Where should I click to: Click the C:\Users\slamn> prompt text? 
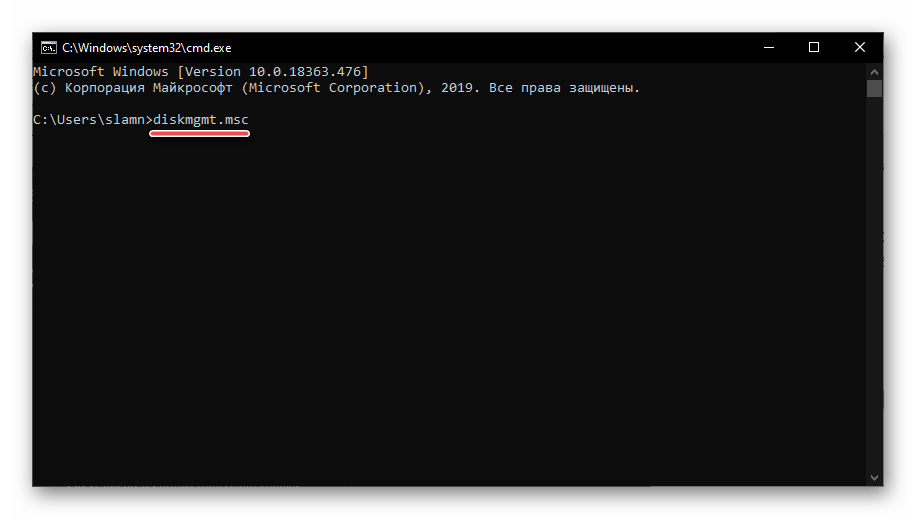(x=90, y=120)
